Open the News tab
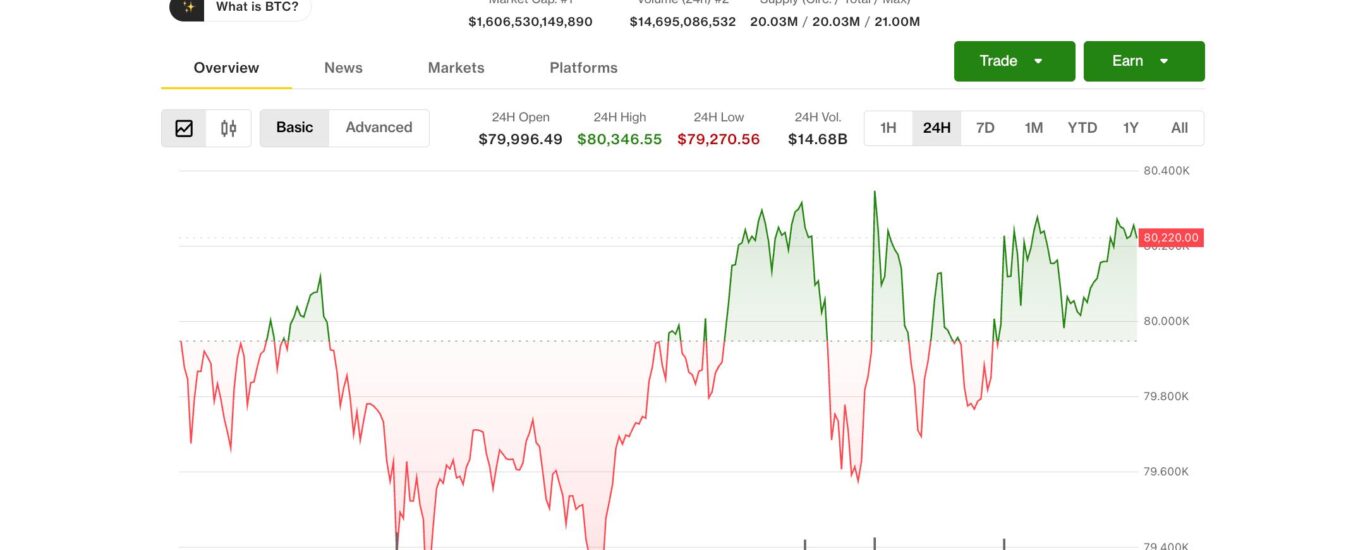Viewport: 1370px width, 550px height. pos(343,68)
